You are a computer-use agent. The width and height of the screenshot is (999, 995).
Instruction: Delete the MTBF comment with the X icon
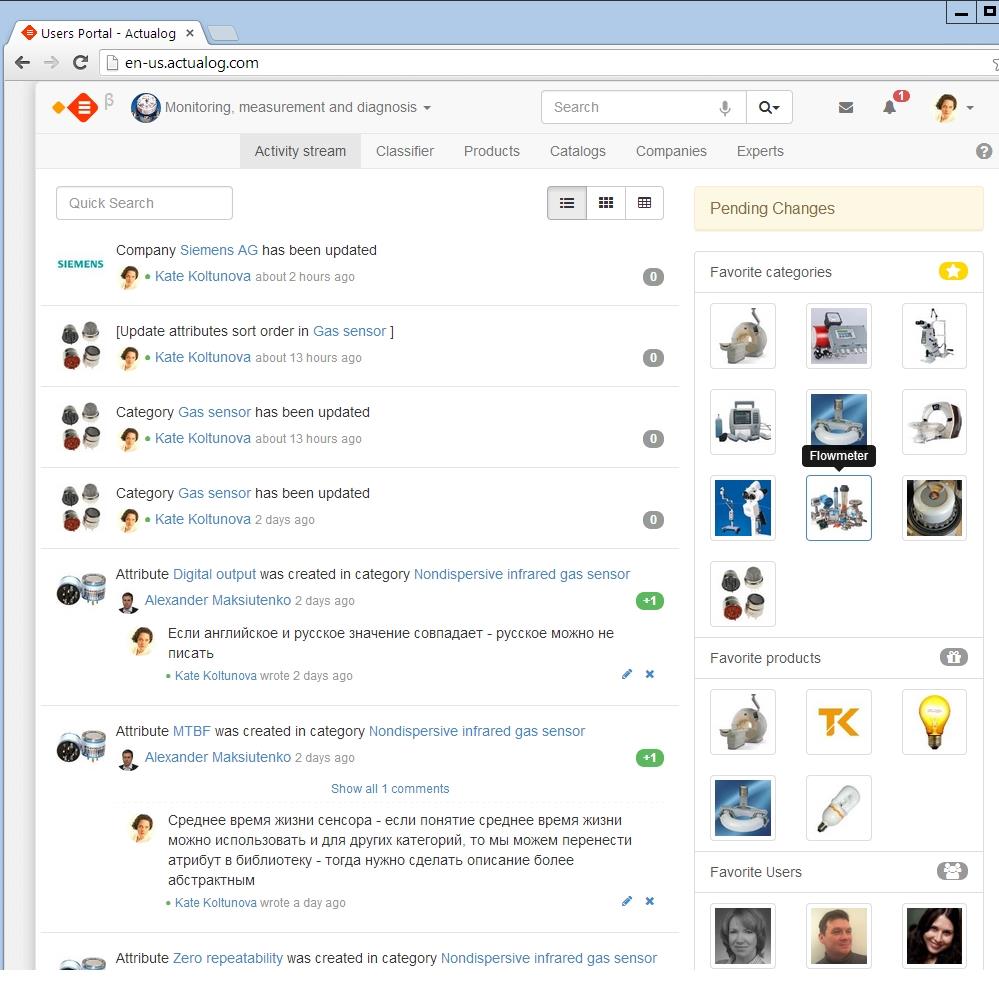pos(649,901)
